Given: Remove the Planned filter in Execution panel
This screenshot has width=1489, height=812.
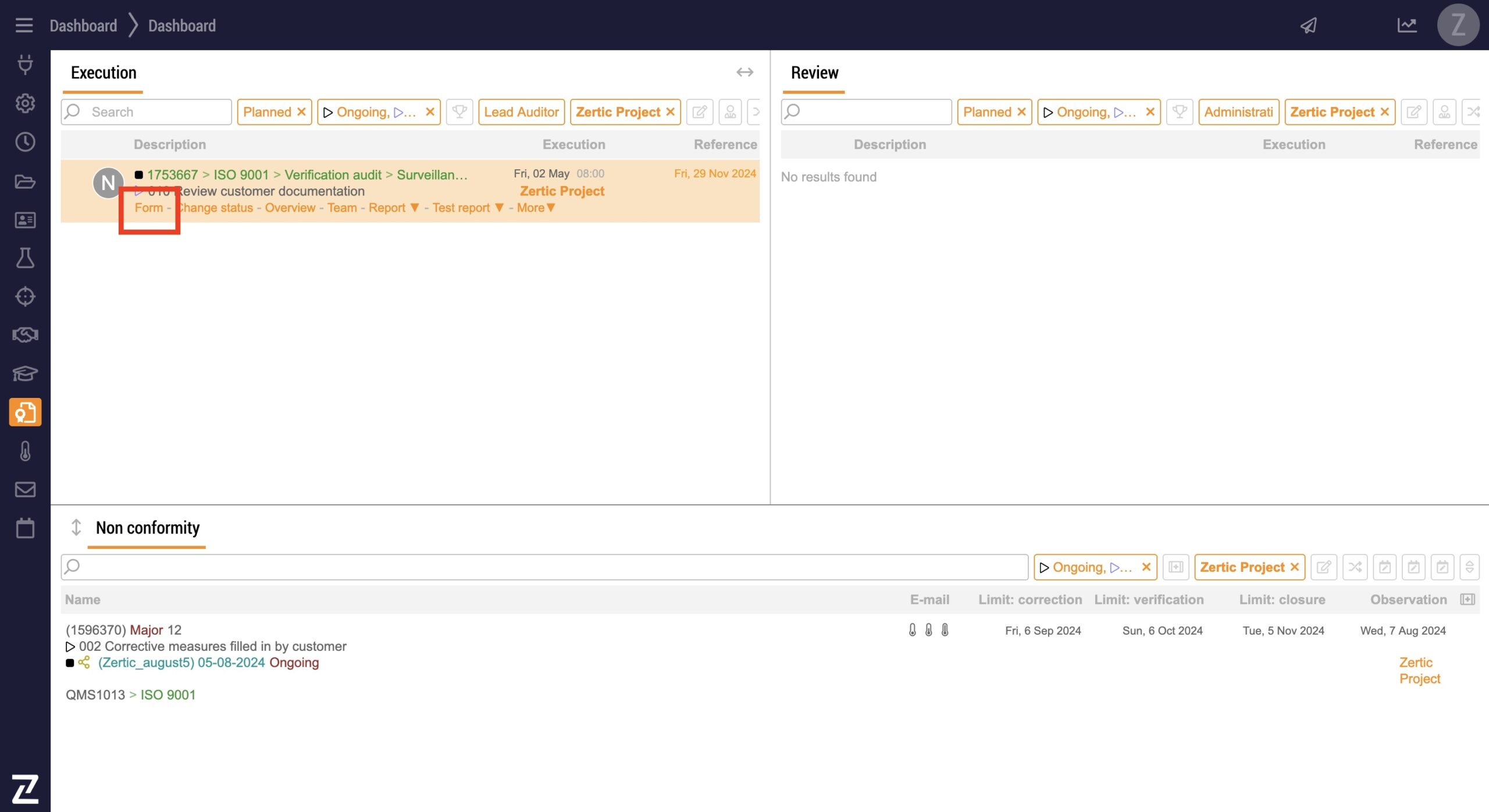Looking at the screenshot, I should [x=301, y=112].
